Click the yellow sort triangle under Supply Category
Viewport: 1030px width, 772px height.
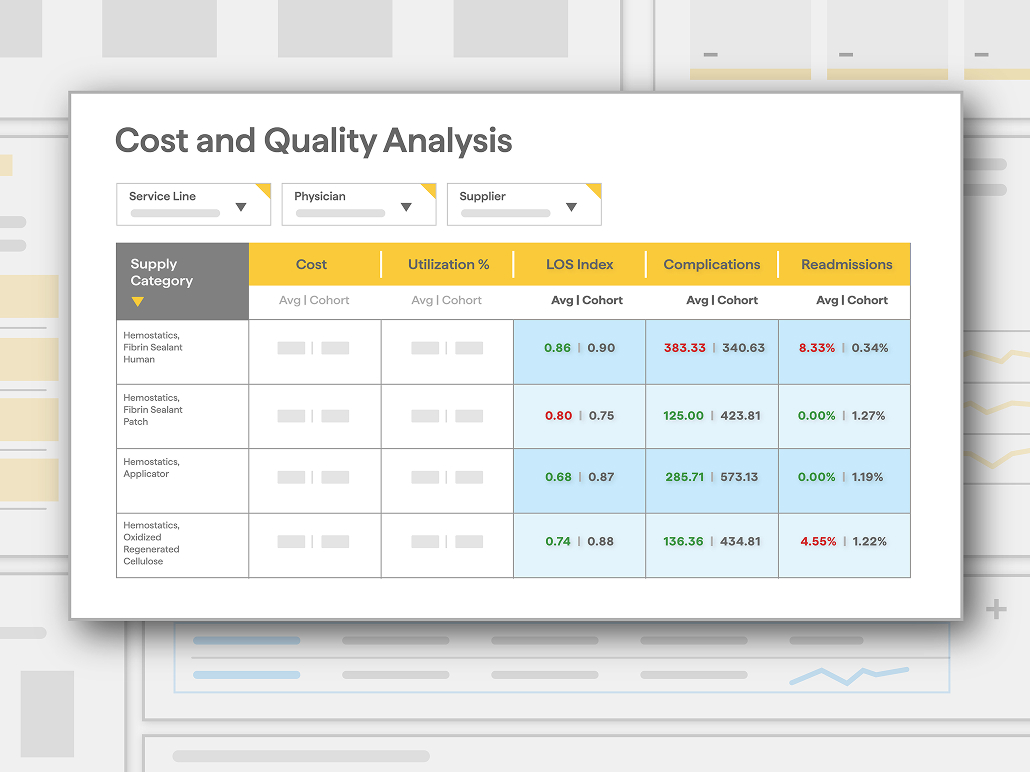137,302
